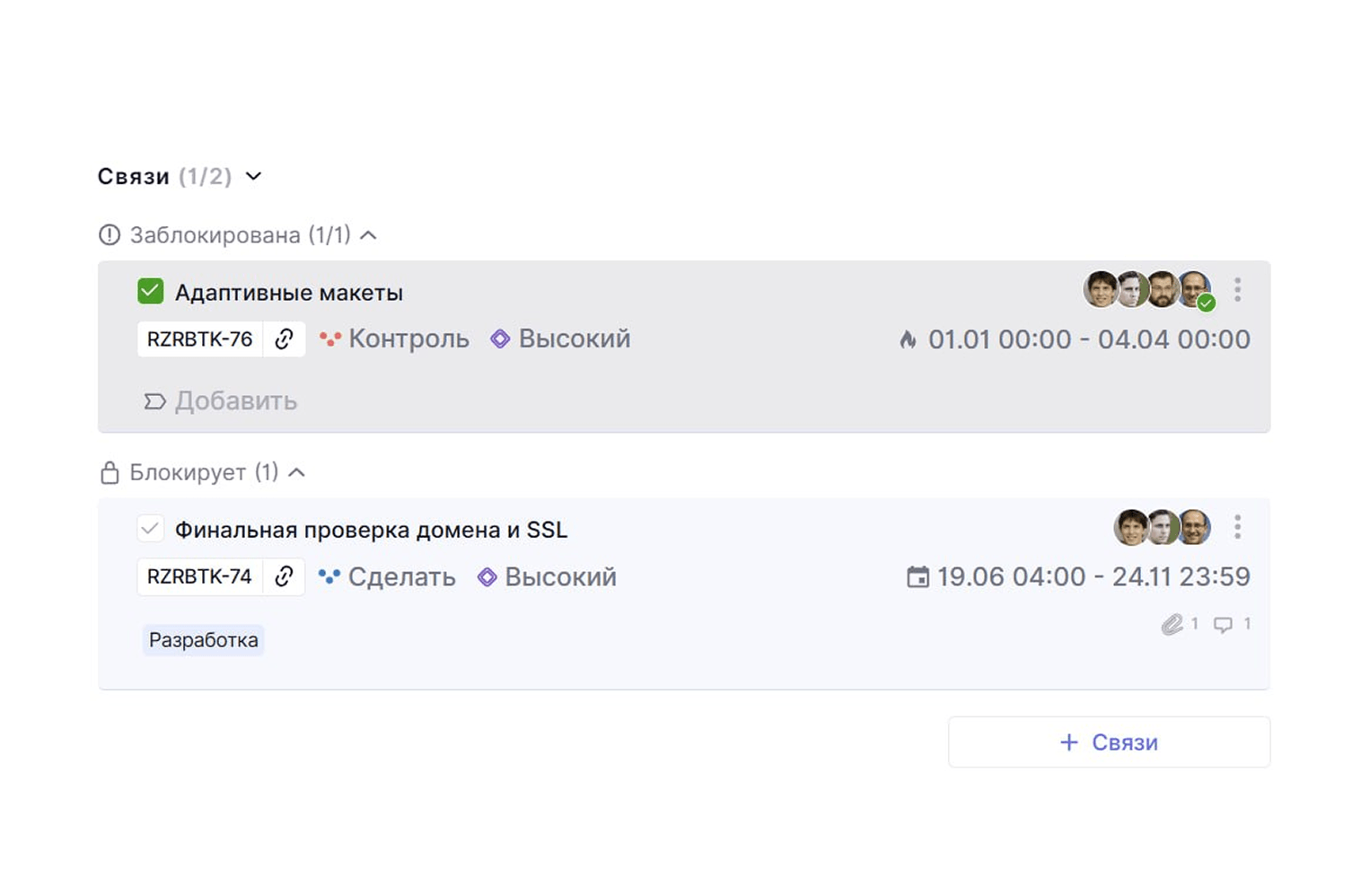The width and height of the screenshot is (1370, 896).
Task: Click avatar with green check badge
Action: coord(1196,289)
